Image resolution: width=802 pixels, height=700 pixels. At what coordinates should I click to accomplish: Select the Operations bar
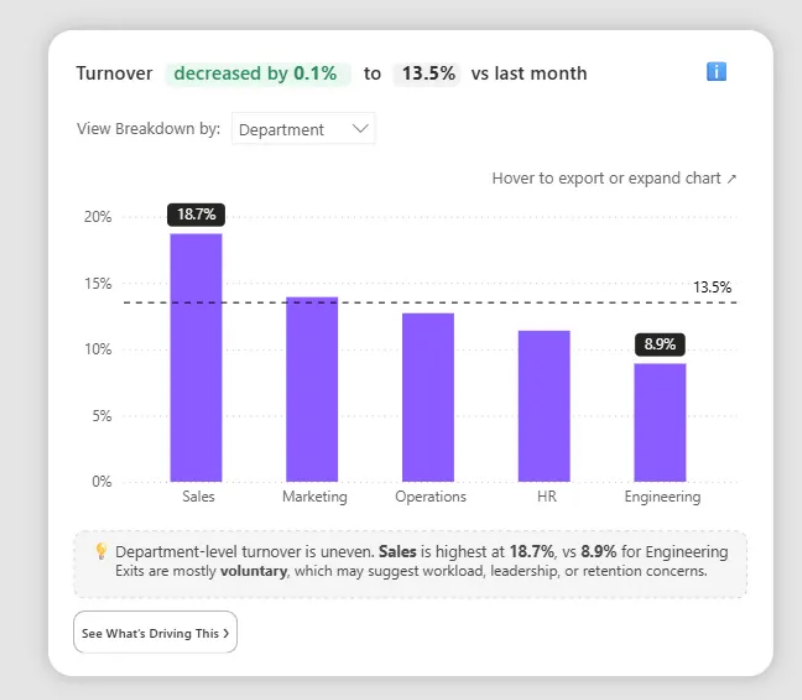428,397
